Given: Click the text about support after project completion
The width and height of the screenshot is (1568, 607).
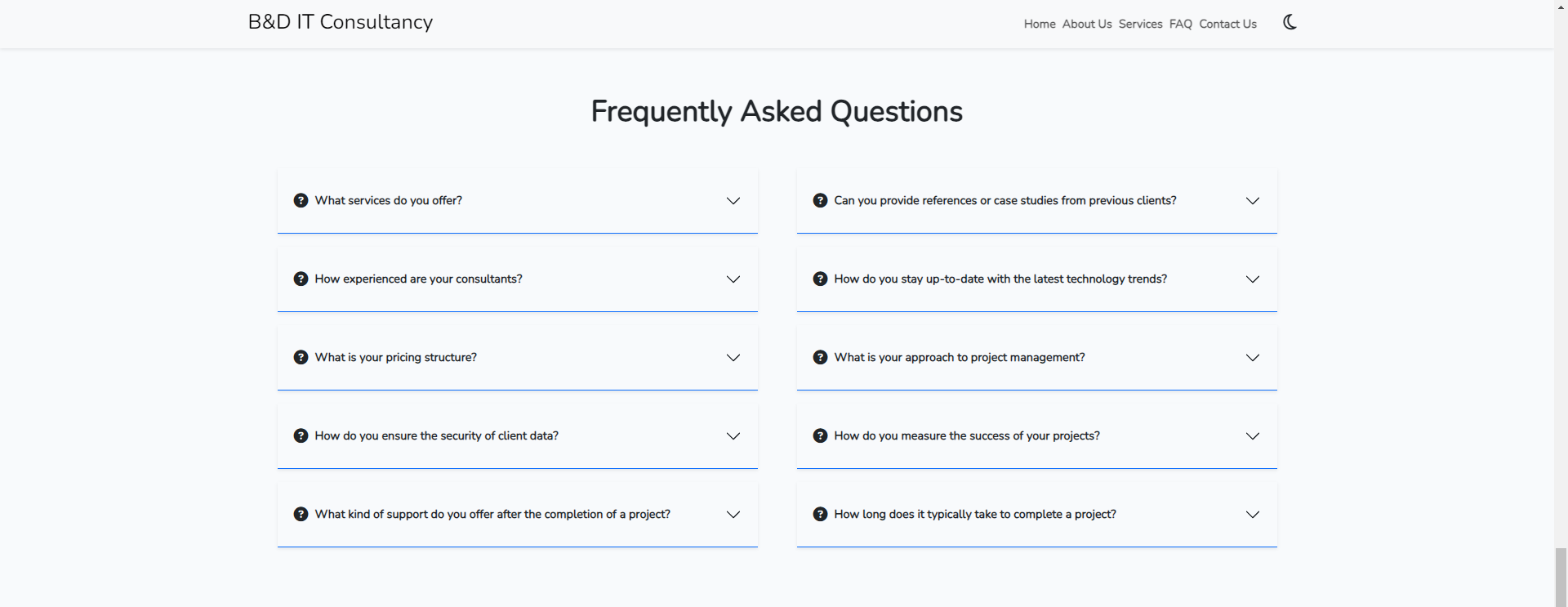Looking at the screenshot, I should click(x=492, y=514).
